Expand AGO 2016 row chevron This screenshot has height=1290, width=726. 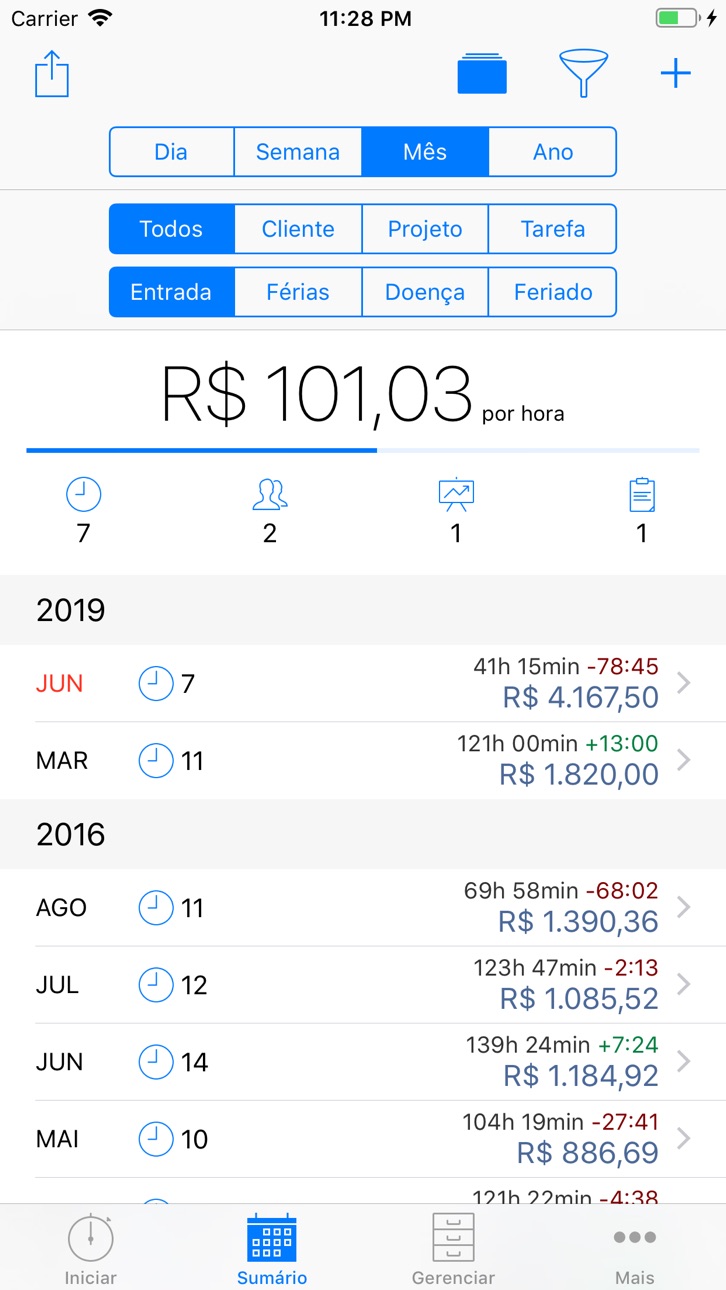[684, 907]
